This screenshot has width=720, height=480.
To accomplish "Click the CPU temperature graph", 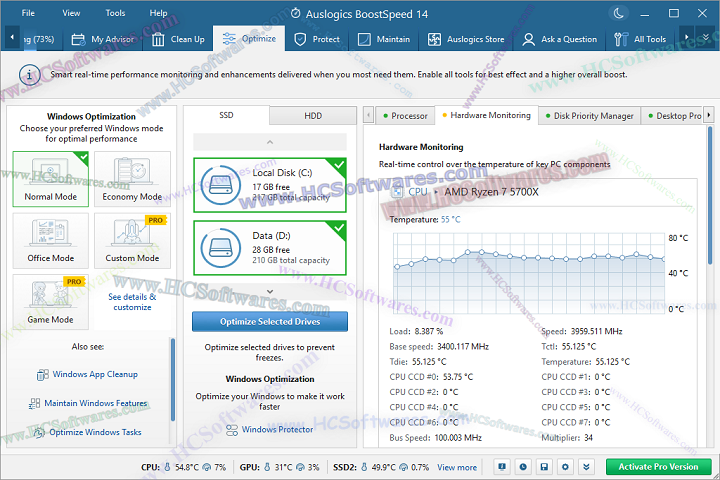I will (529, 273).
